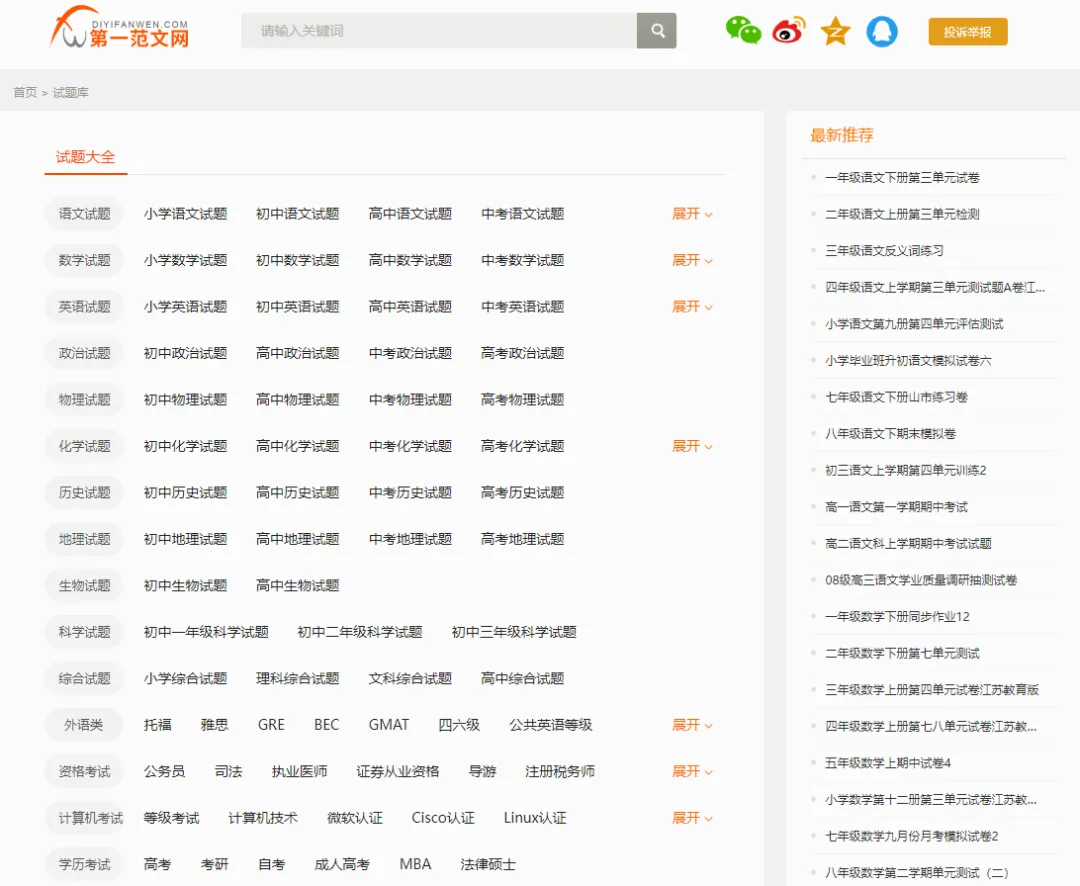Image resolution: width=1080 pixels, height=886 pixels.
Task: Open 理科综合试题 link
Action: pos(298,678)
